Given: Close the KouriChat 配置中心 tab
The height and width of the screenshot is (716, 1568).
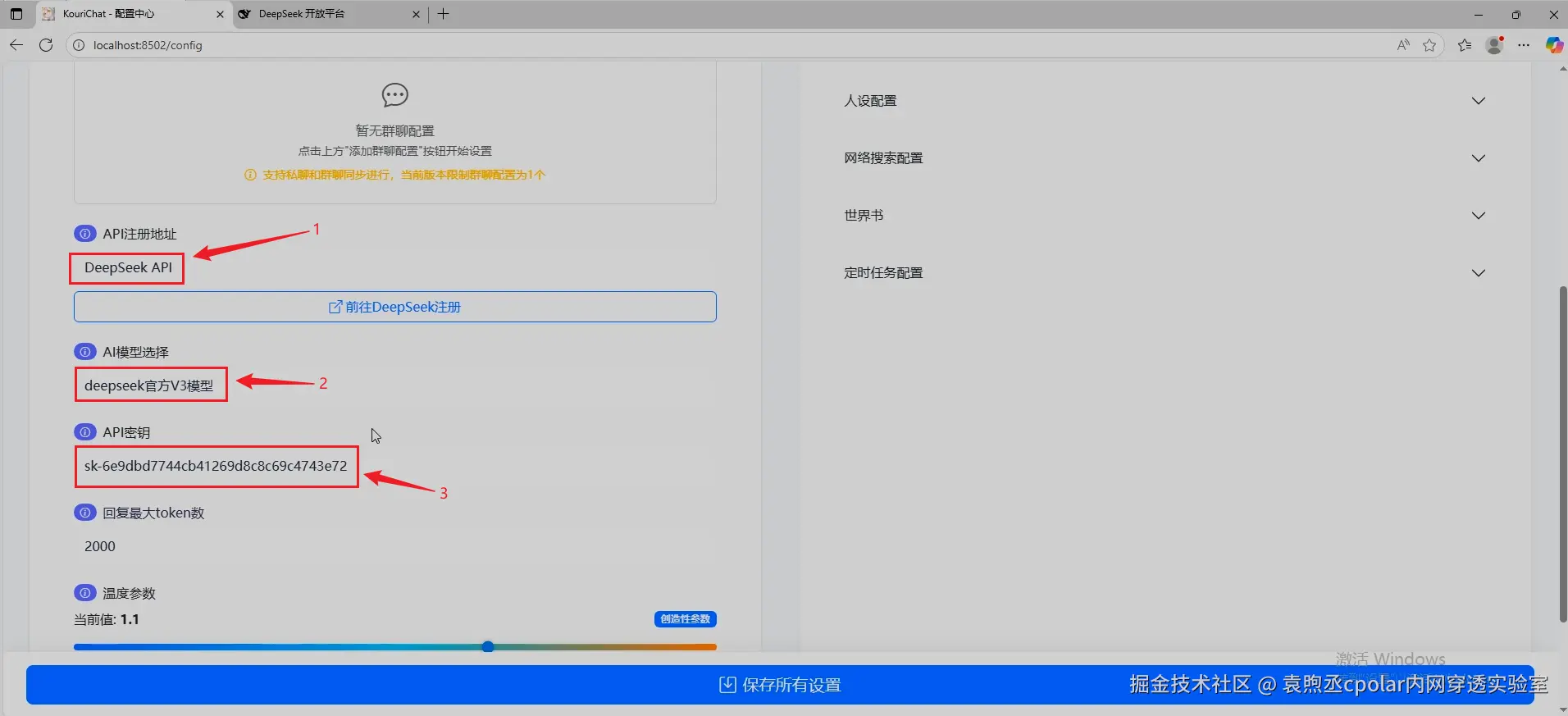Looking at the screenshot, I should pyautogui.click(x=220, y=14).
